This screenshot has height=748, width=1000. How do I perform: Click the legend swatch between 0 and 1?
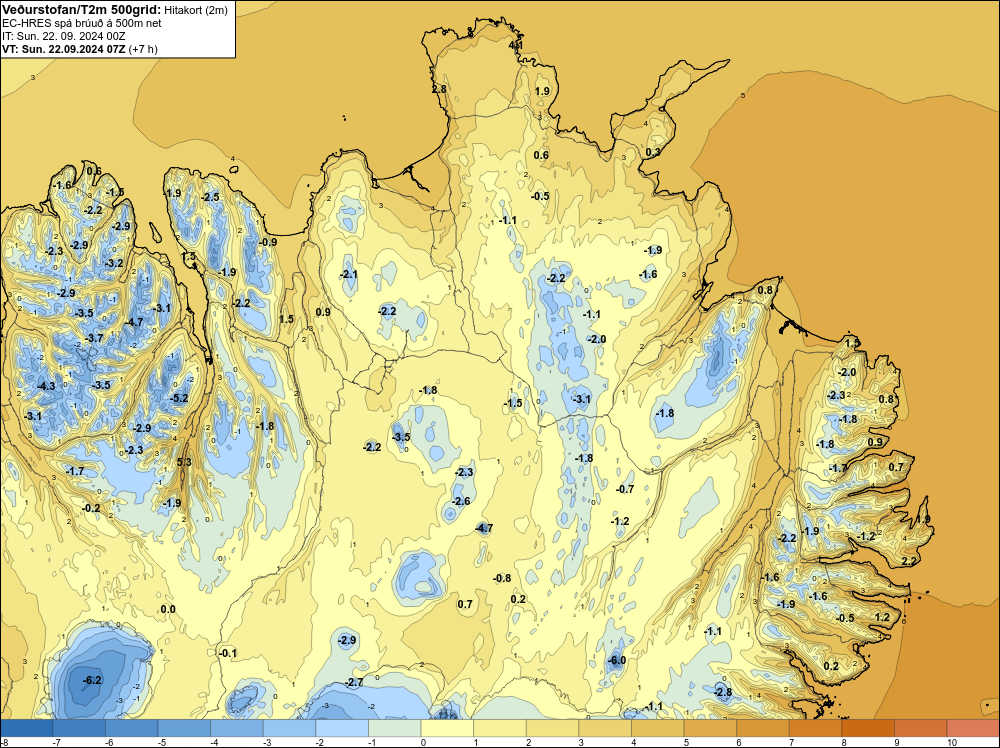(447, 728)
